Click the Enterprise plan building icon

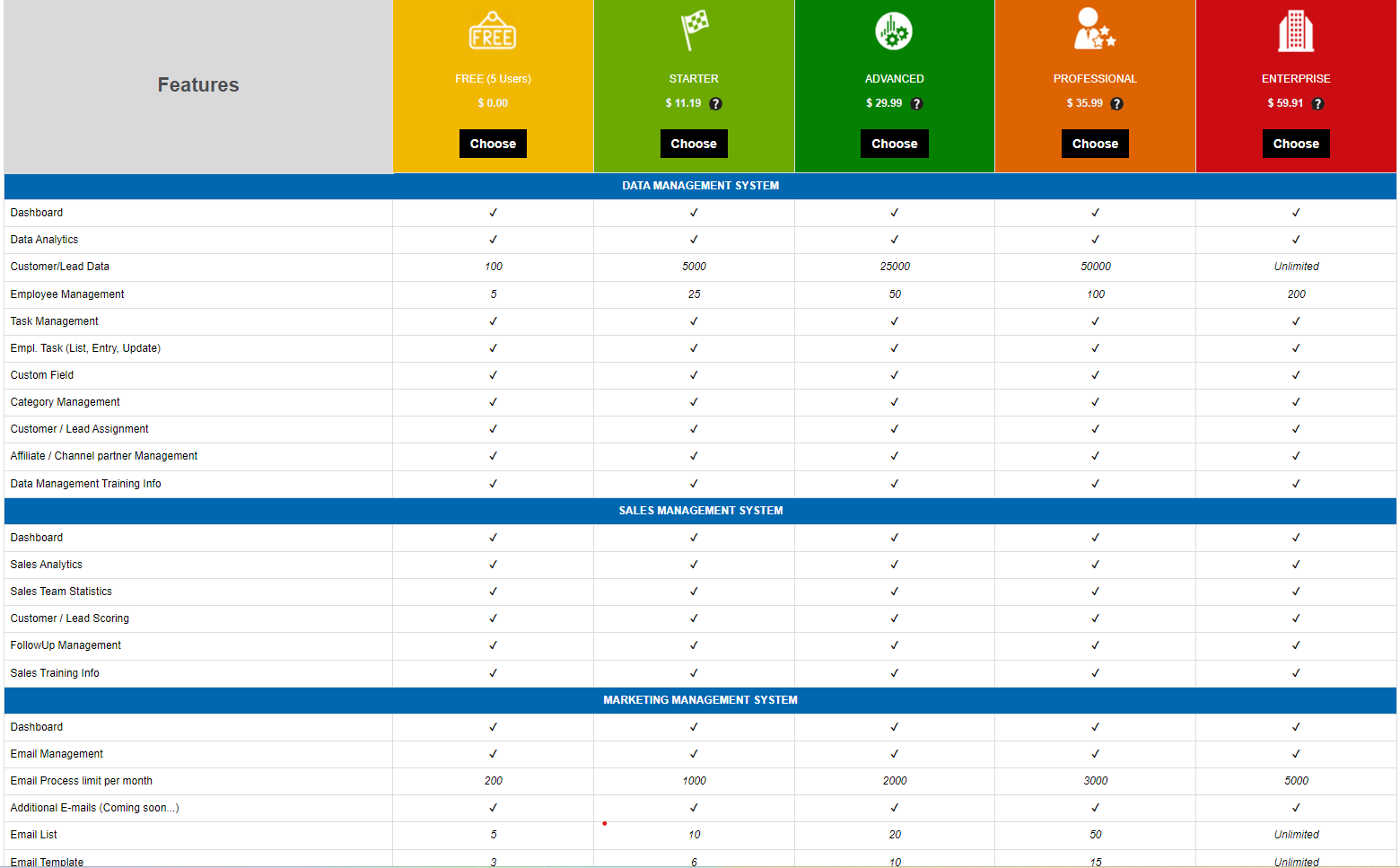1296,31
